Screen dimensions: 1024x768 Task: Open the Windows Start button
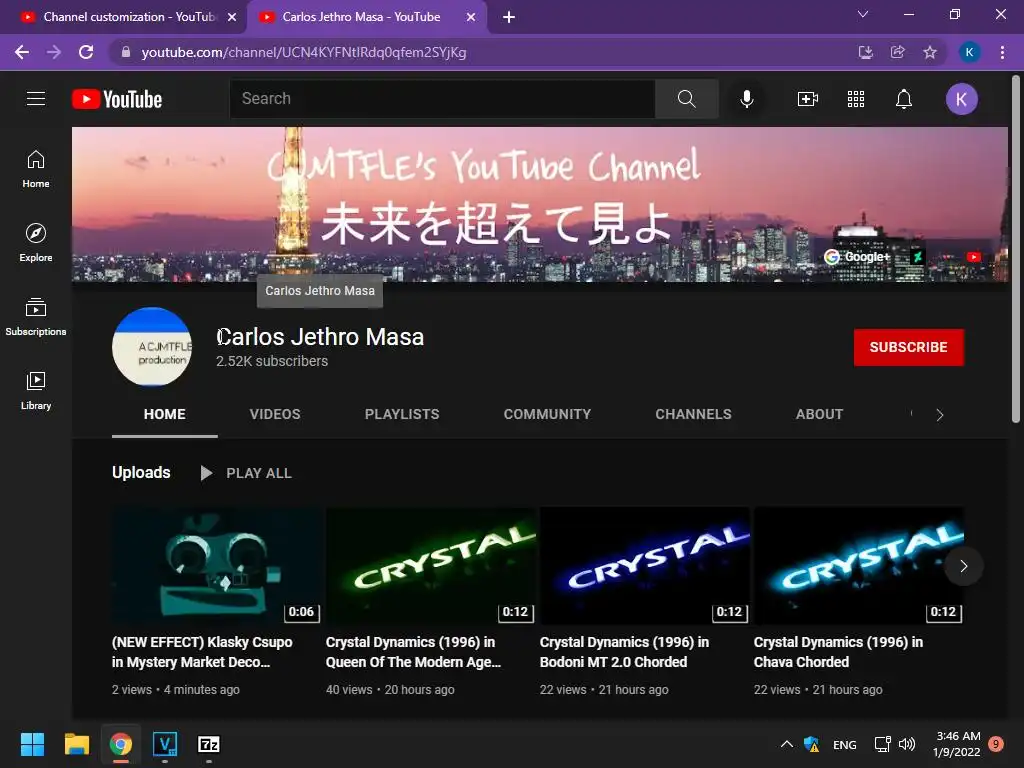pos(32,744)
